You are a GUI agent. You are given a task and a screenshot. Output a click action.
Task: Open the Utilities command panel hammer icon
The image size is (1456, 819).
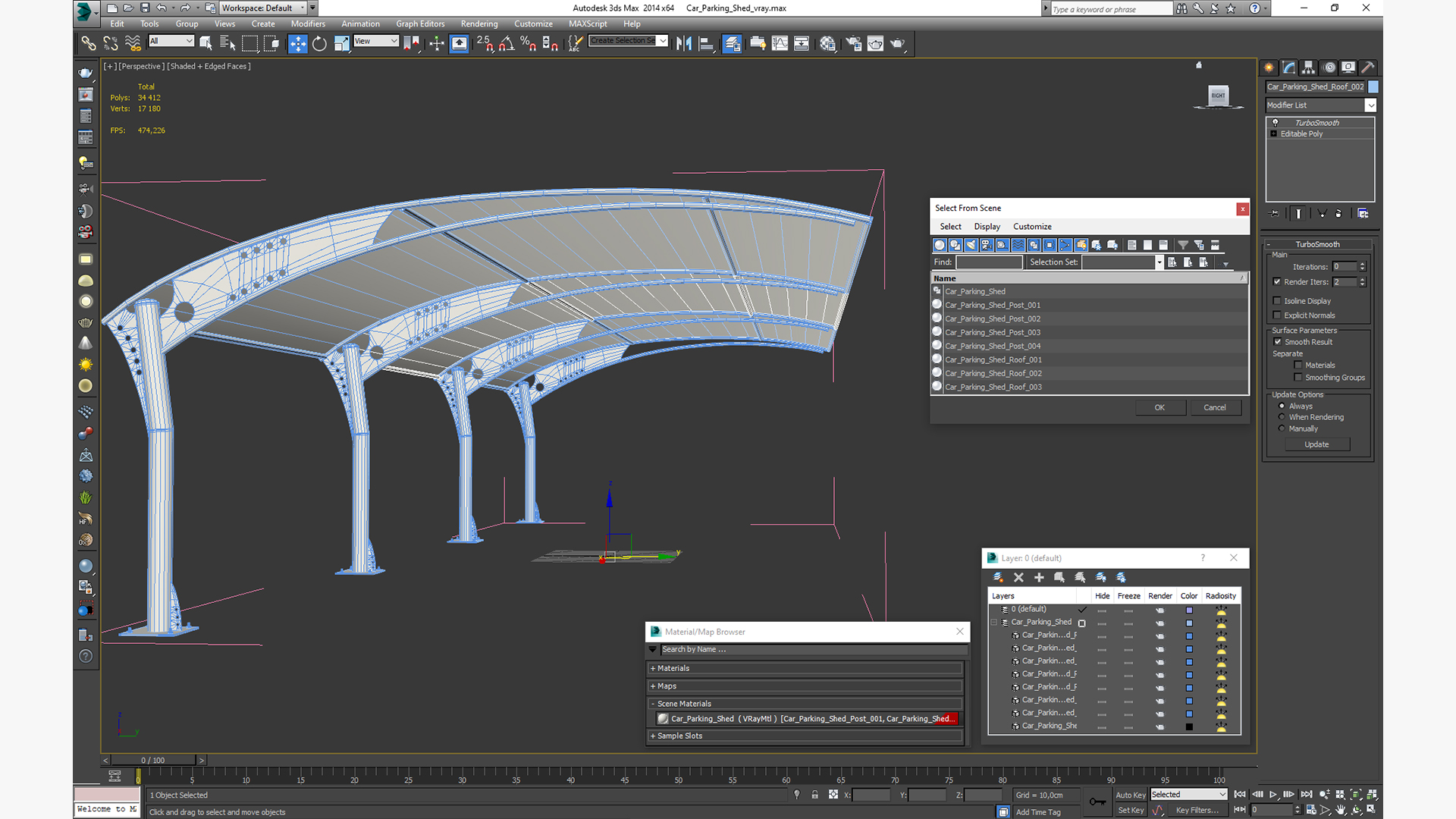pyautogui.click(x=1367, y=67)
